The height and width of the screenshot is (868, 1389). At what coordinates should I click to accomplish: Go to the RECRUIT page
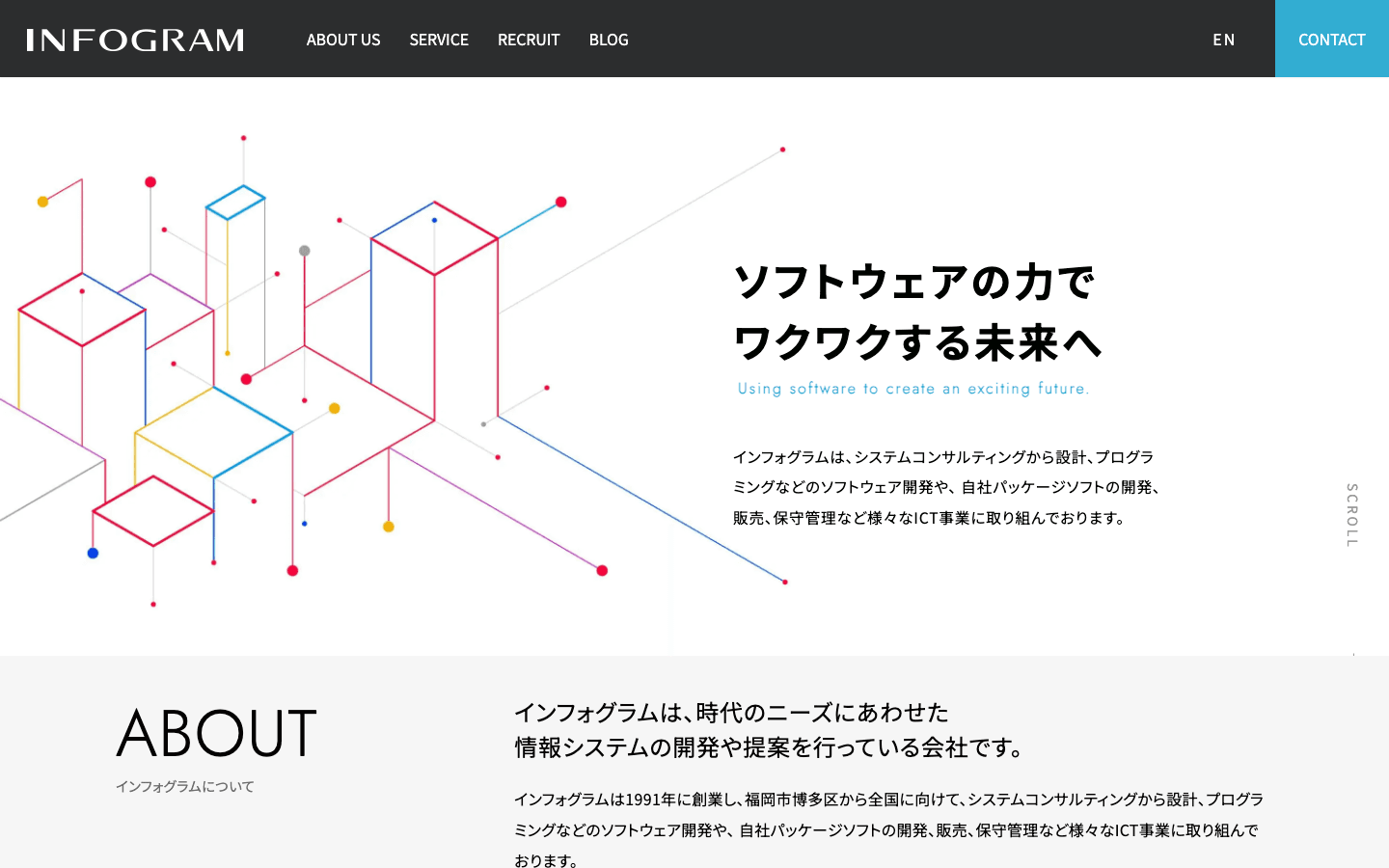click(x=529, y=40)
